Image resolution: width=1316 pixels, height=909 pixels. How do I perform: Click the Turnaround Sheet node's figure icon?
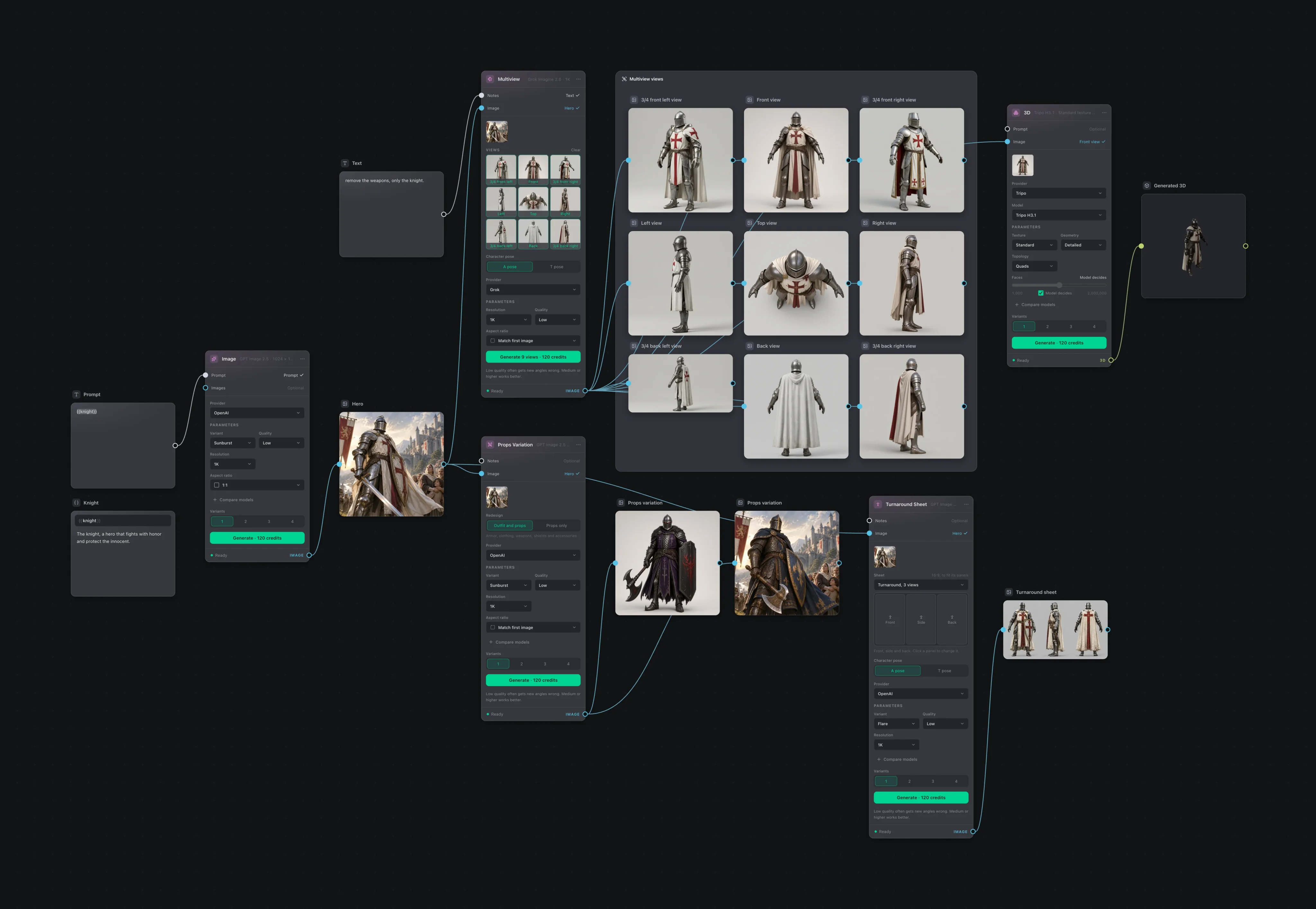878,504
